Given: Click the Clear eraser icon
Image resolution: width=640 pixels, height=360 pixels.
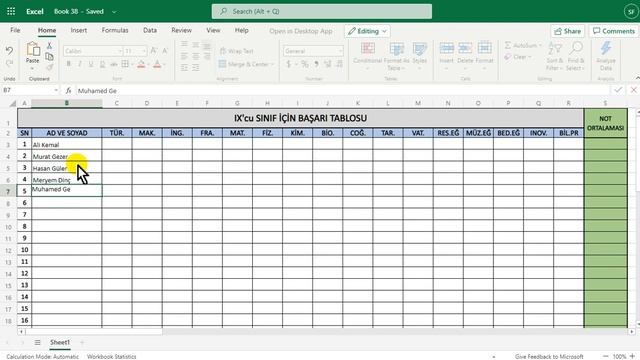Looking at the screenshot, I should [508, 57].
